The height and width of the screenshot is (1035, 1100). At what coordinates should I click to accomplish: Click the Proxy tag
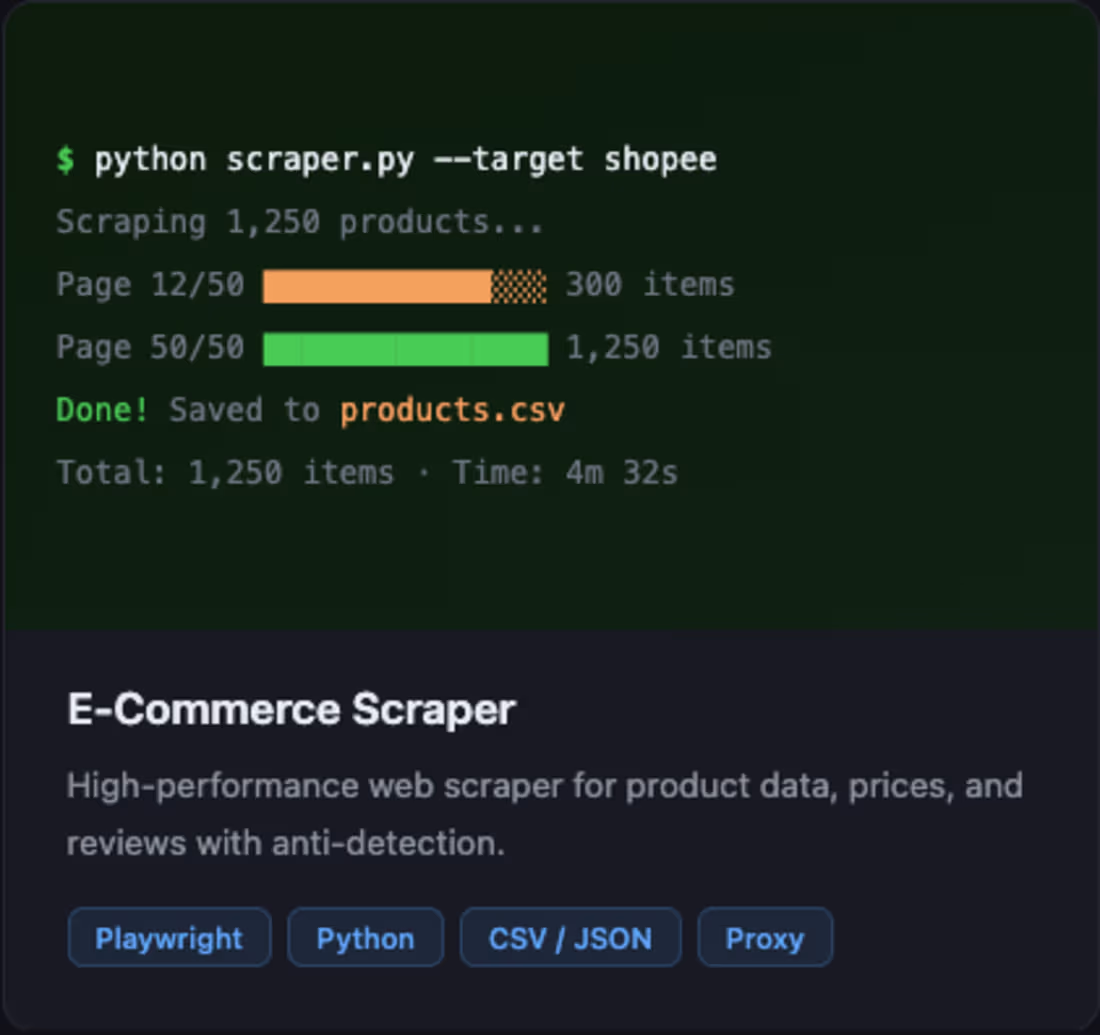(765, 937)
